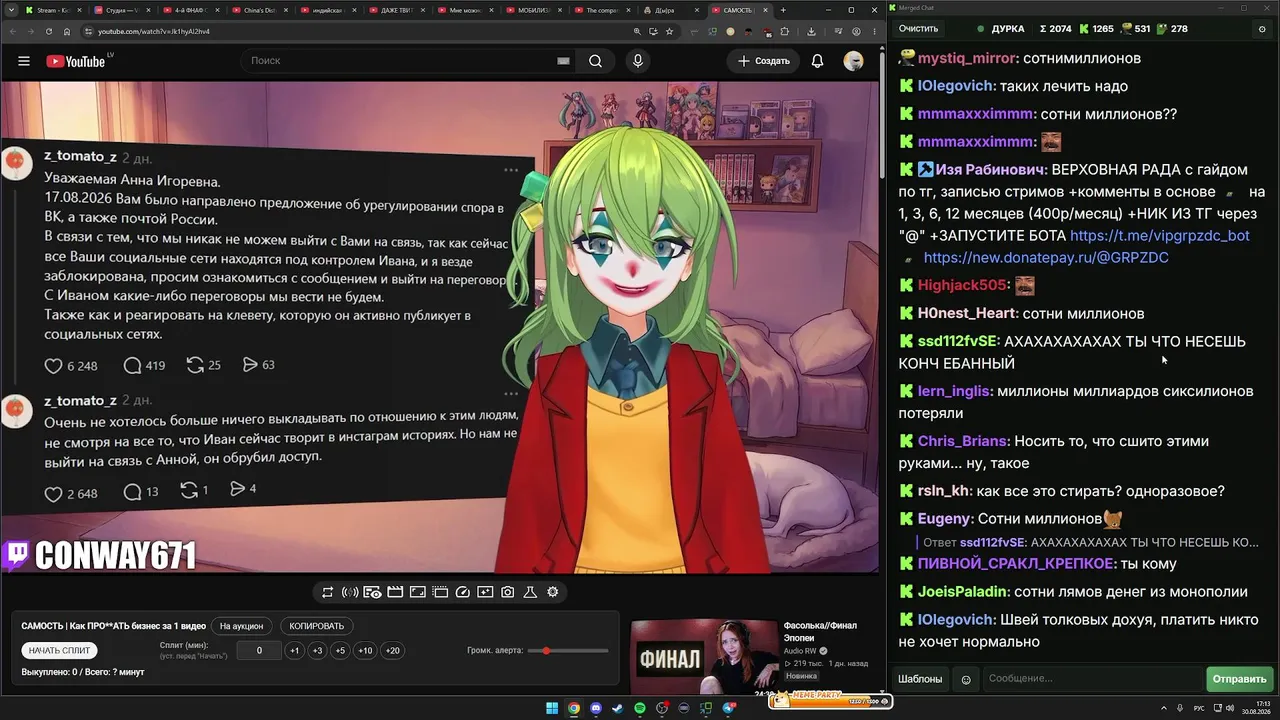Open YouTube notifications bell
The height and width of the screenshot is (720, 1280).
(x=817, y=61)
